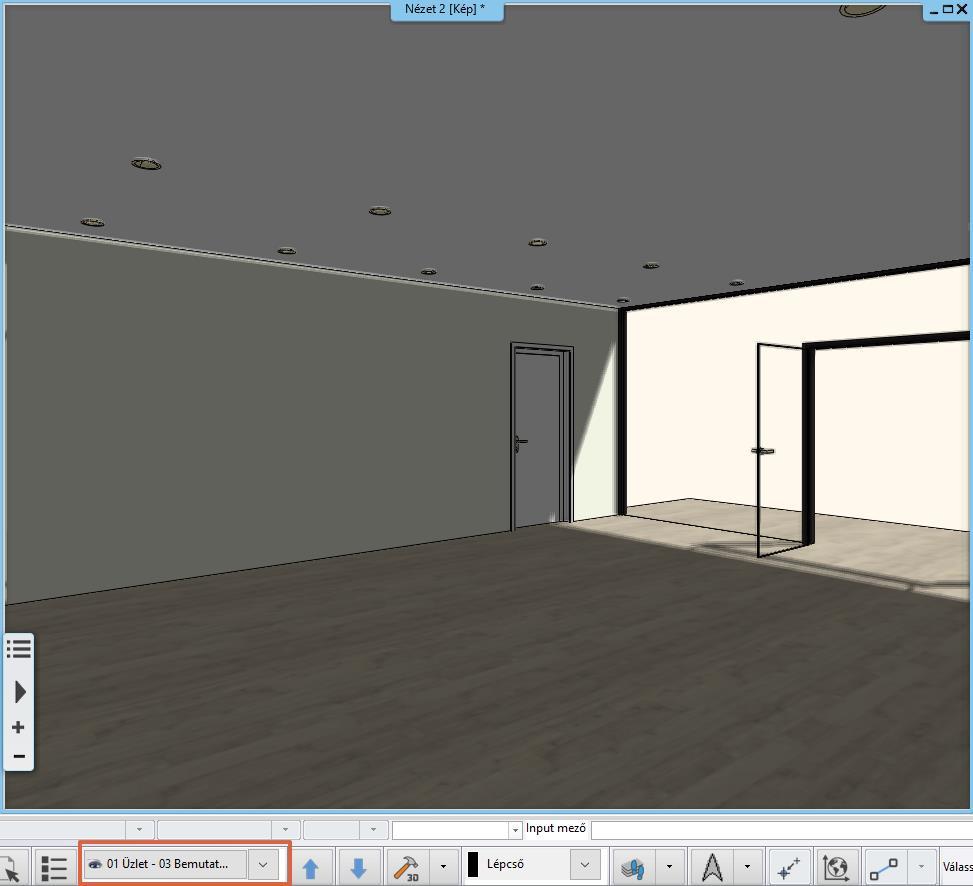Screen dimensions: 973x886
Task: Expand the line segment tool options arrow
Action: point(921,867)
